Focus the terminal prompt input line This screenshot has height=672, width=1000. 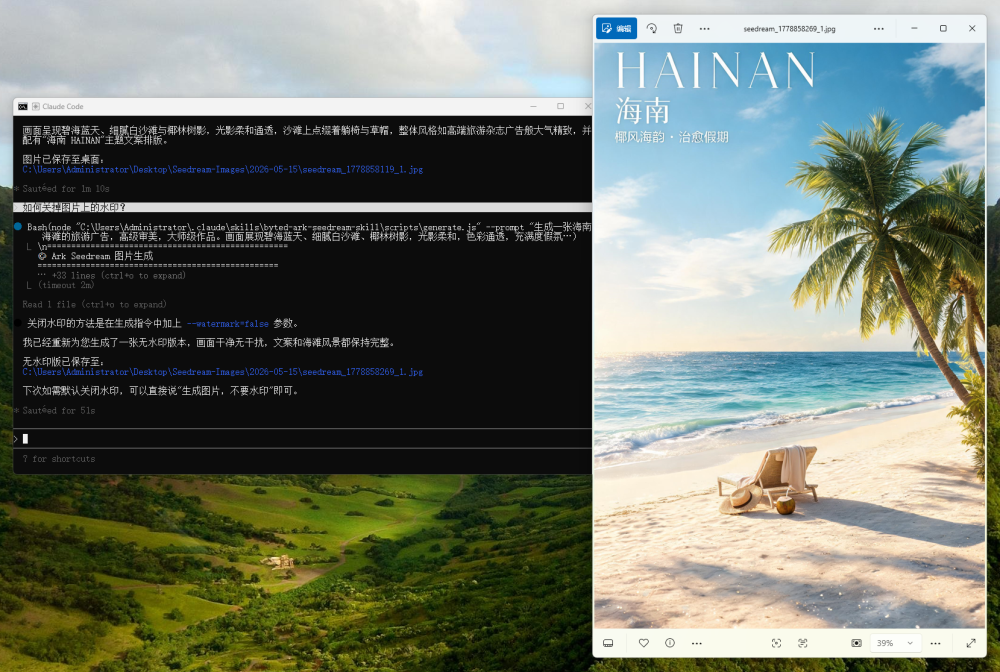[x=302, y=439]
